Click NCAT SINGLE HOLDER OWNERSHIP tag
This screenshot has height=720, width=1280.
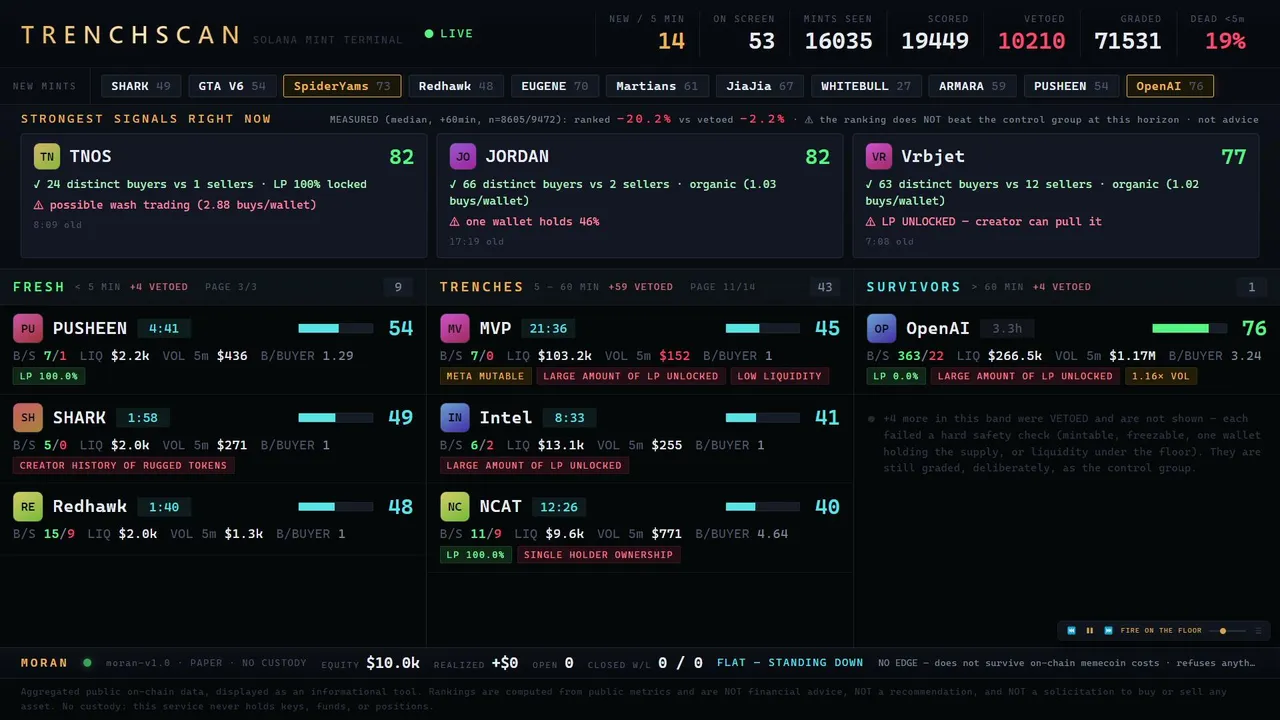[598, 555]
